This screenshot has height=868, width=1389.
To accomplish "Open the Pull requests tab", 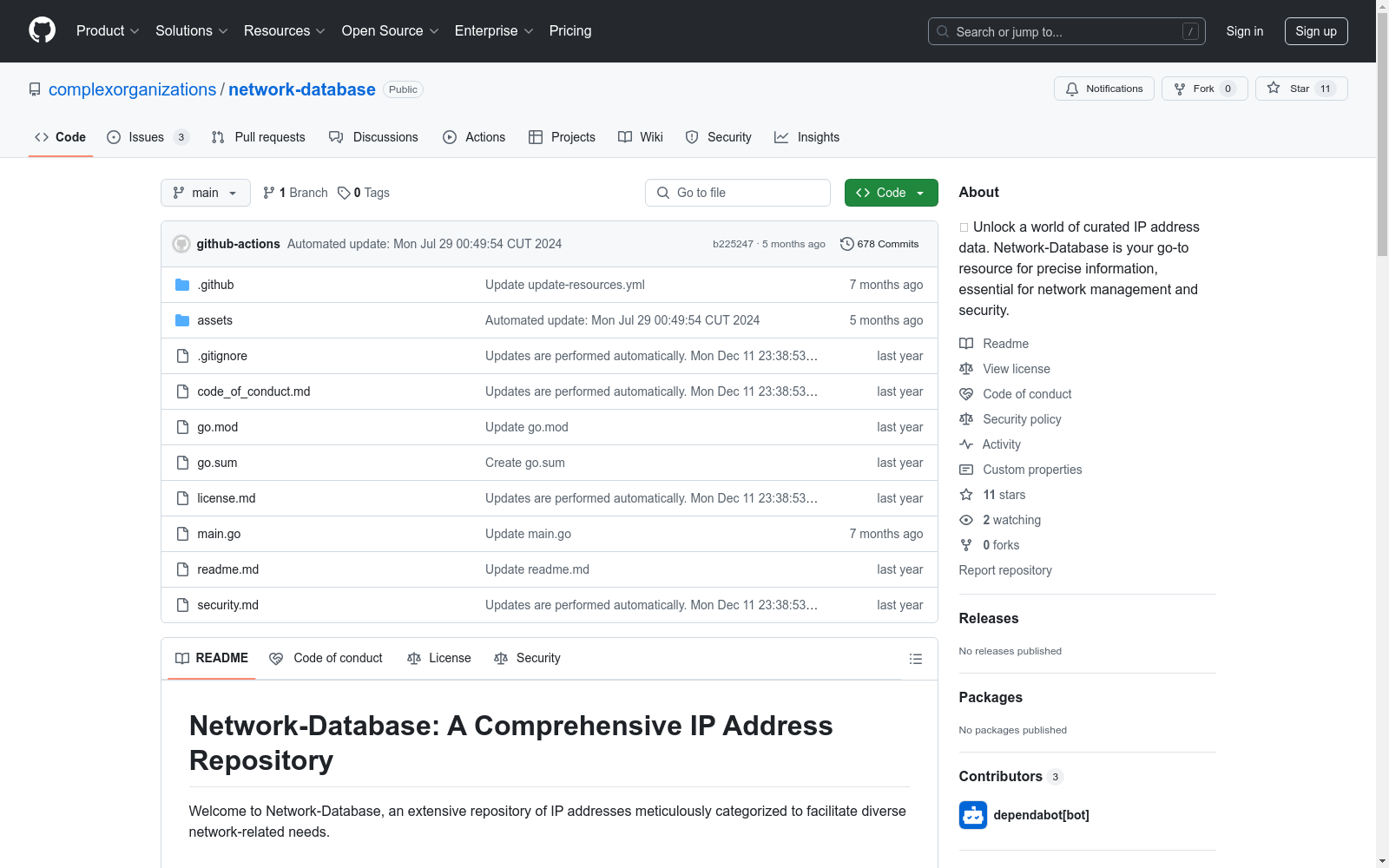I will tap(259, 137).
